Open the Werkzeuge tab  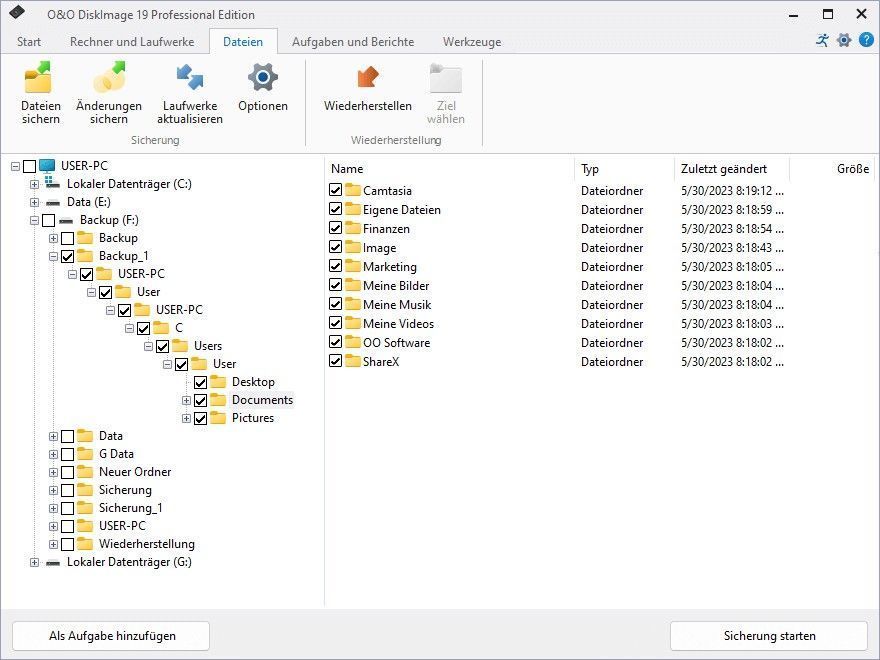pos(472,42)
